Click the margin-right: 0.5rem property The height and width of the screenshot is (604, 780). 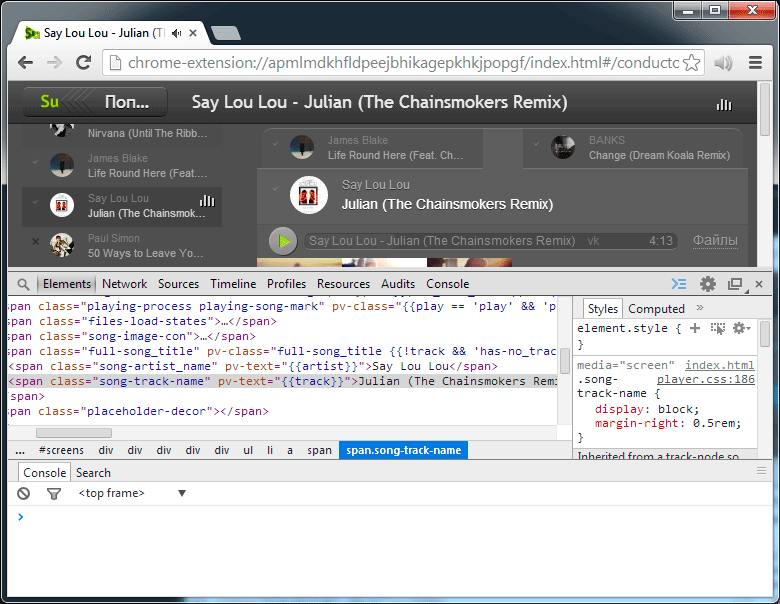(x=668, y=423)
